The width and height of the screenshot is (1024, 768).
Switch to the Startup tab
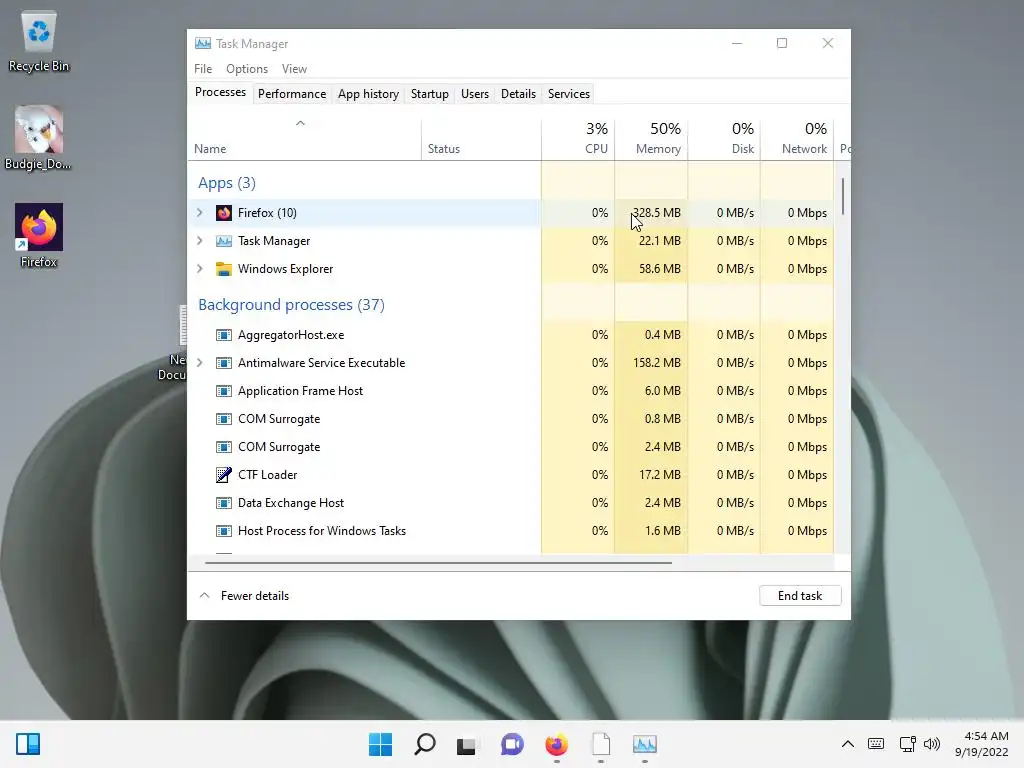click(430, 94)
